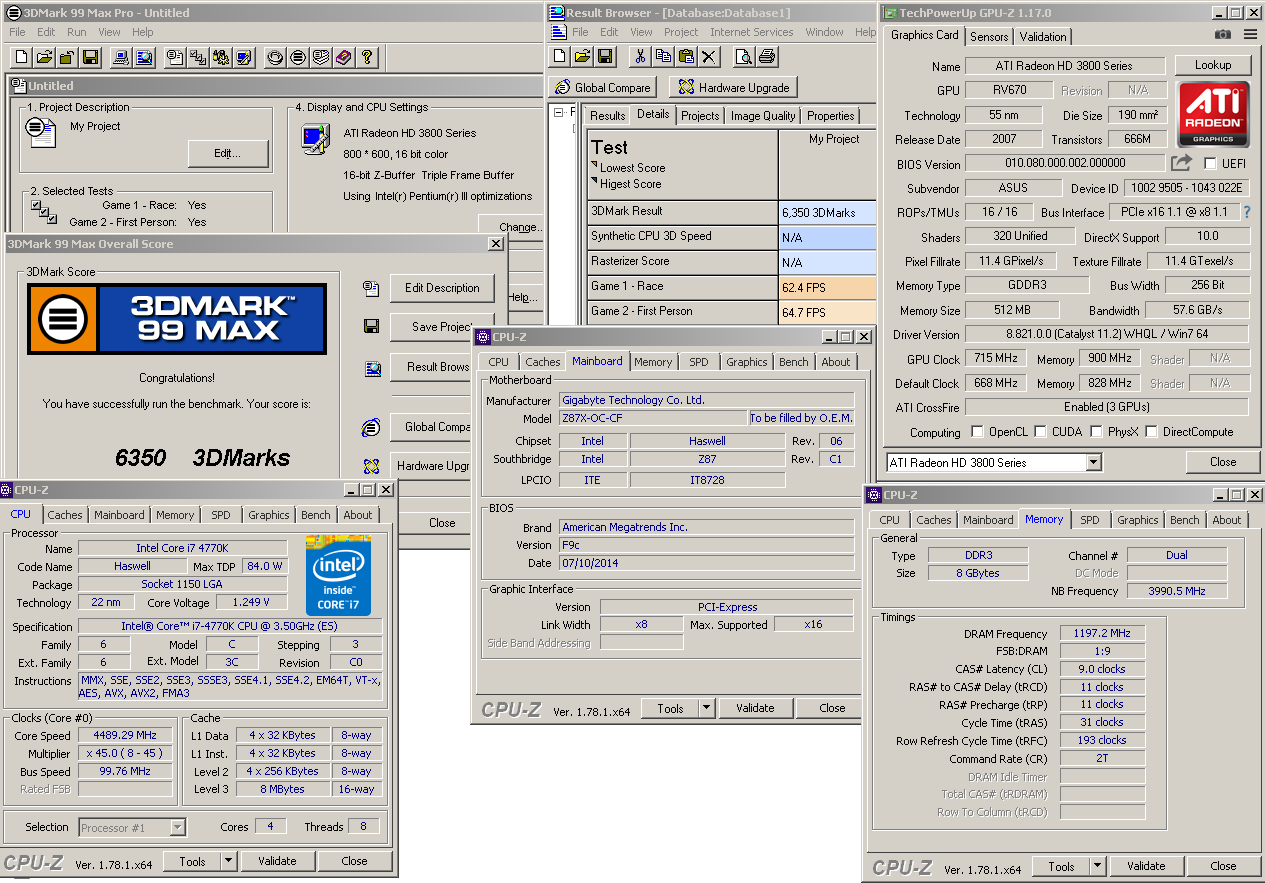Click the Bus Interface question mark in GPU-Z
1265x883 pixels.
pos(1247,212)
